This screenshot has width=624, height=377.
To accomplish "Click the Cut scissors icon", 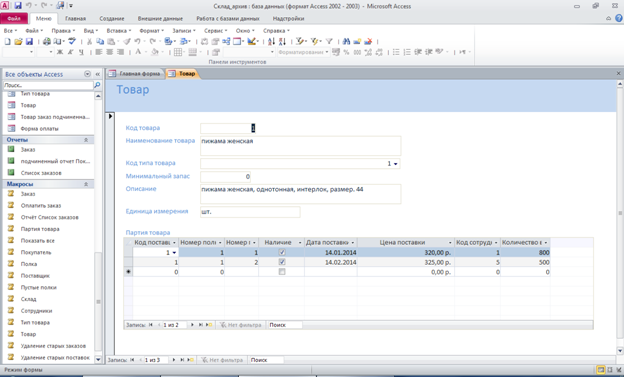I will coord(89,41).
